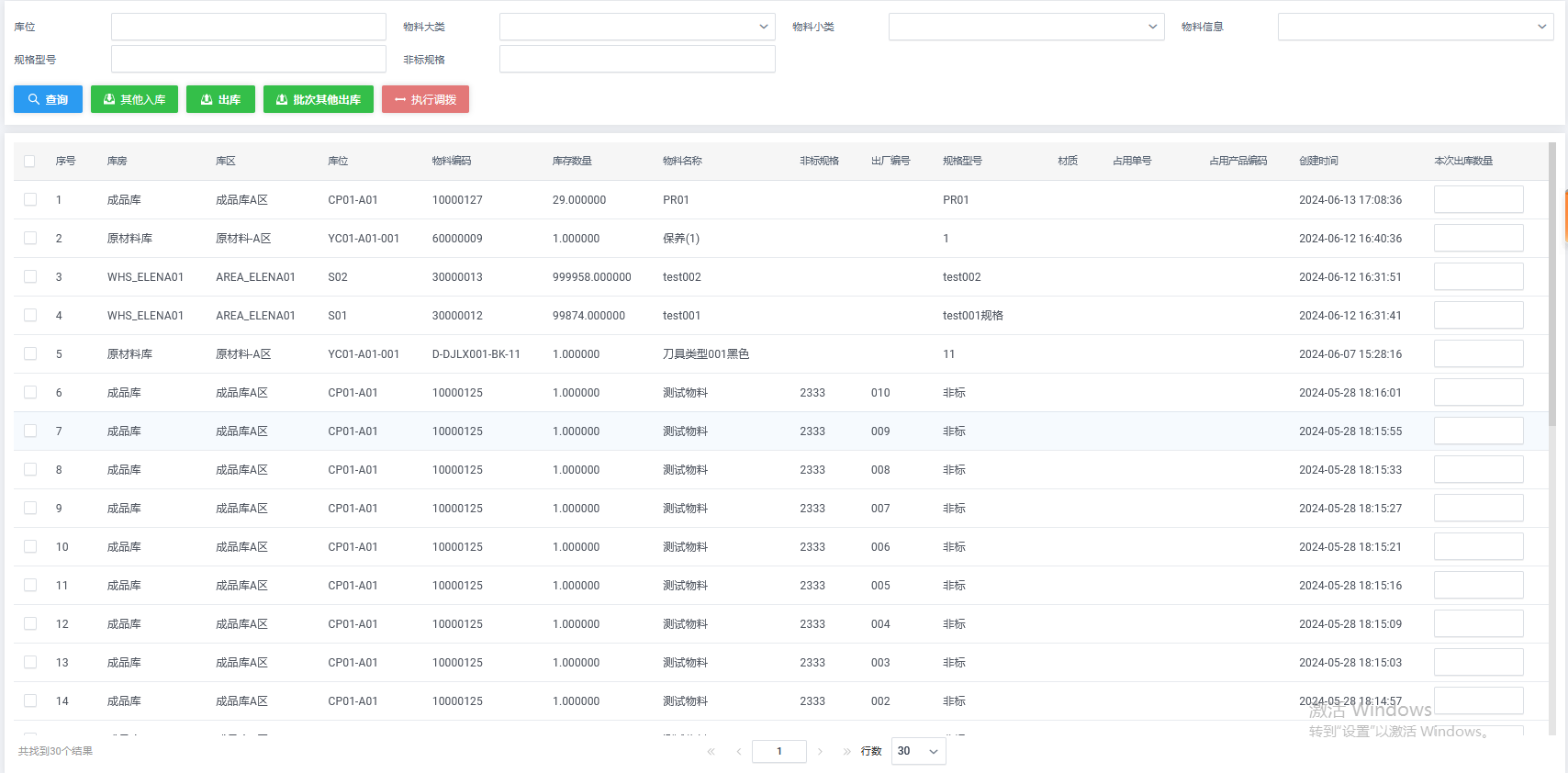Focus the 库位 input field
This screenshot has height=773, width=1568.
pyautogui.click(x=249, y=27)
